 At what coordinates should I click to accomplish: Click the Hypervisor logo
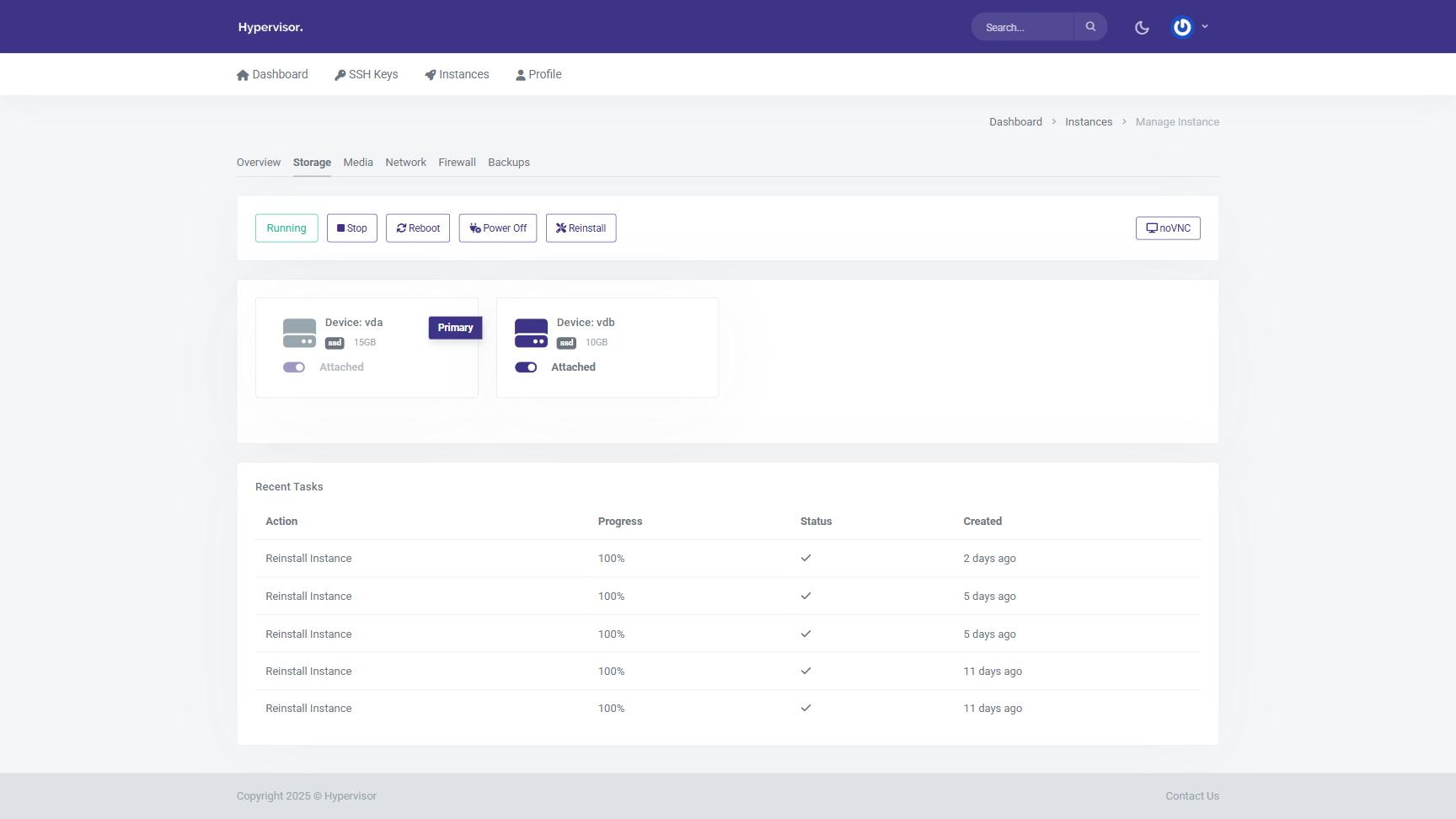(270, 27)
